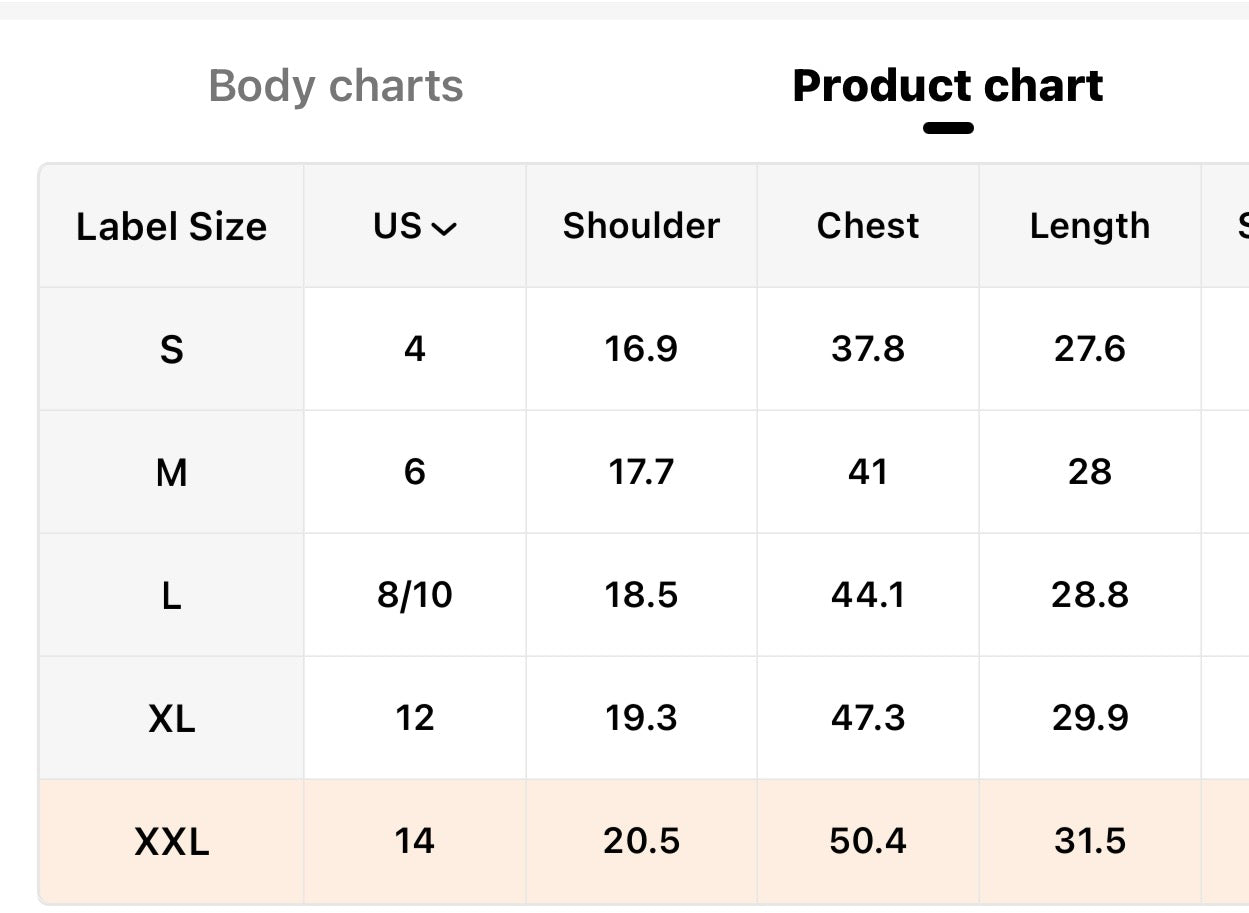Click the Shoulder column header
This screenshot has height=913, width=1249.
641,226
